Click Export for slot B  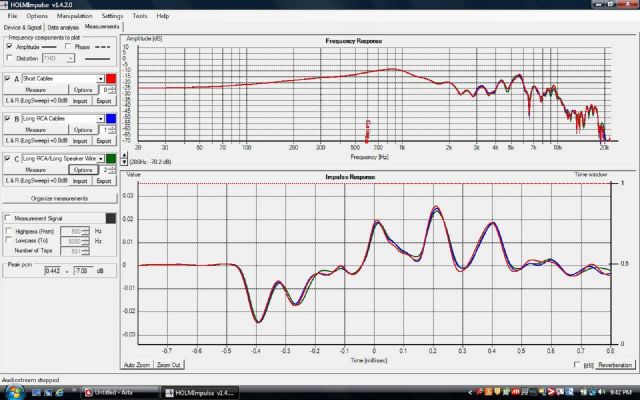click(104, 141)
